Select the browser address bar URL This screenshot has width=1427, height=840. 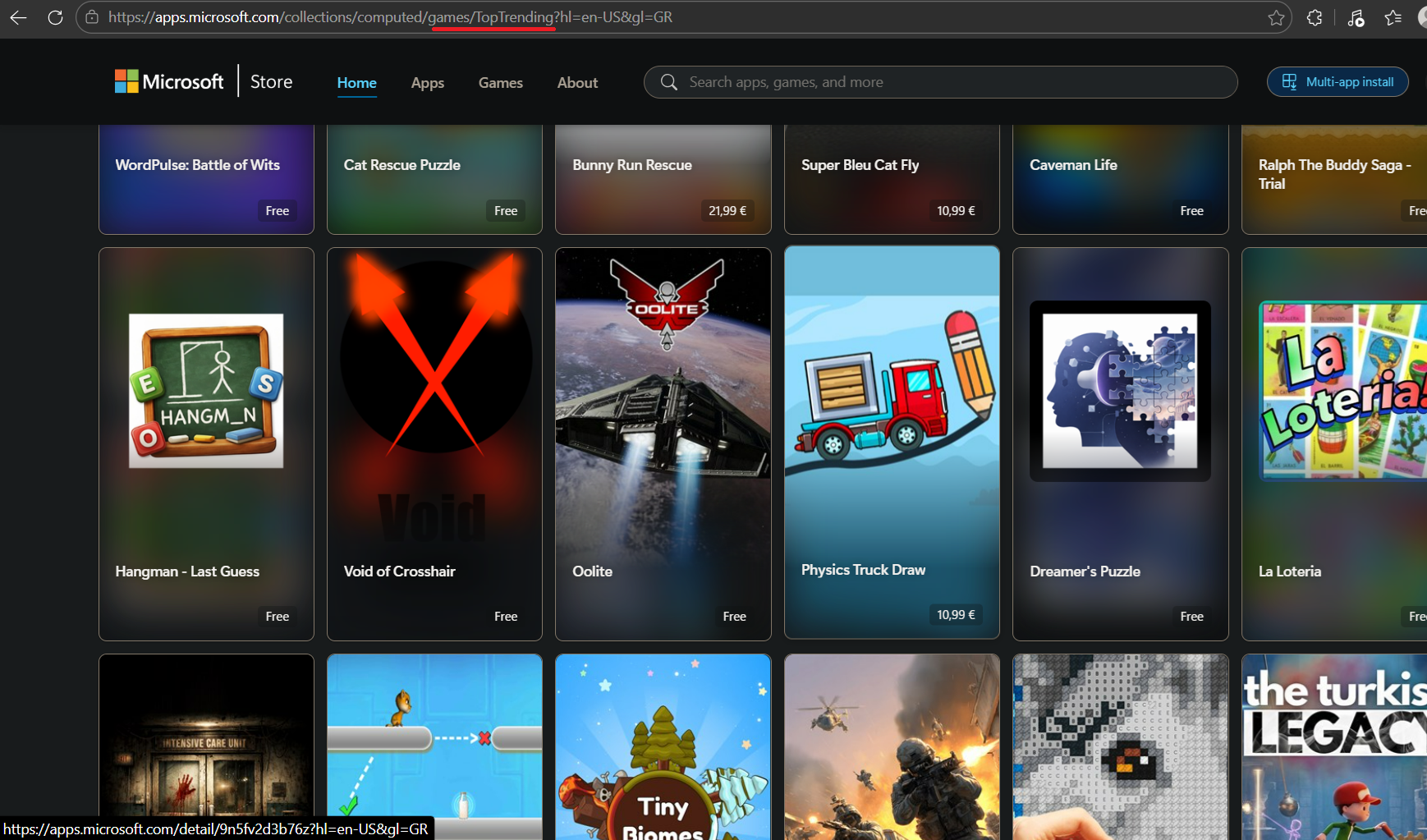click(x=390, y=17)
